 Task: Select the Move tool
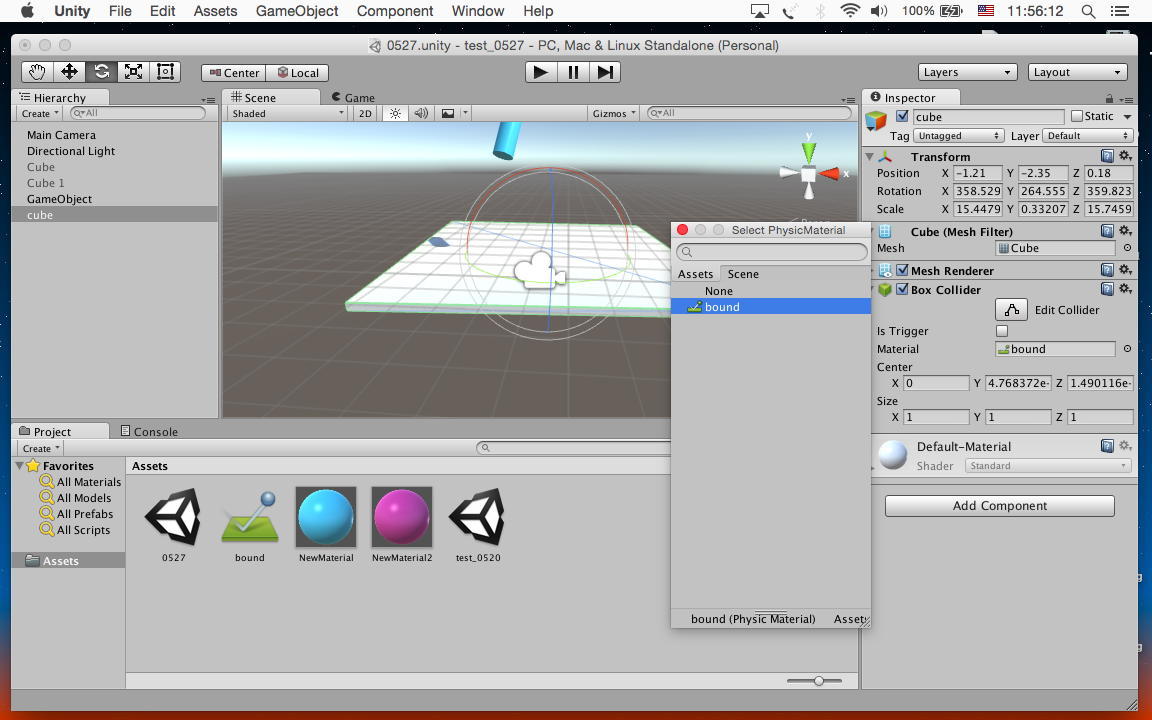tap(69, 72)
